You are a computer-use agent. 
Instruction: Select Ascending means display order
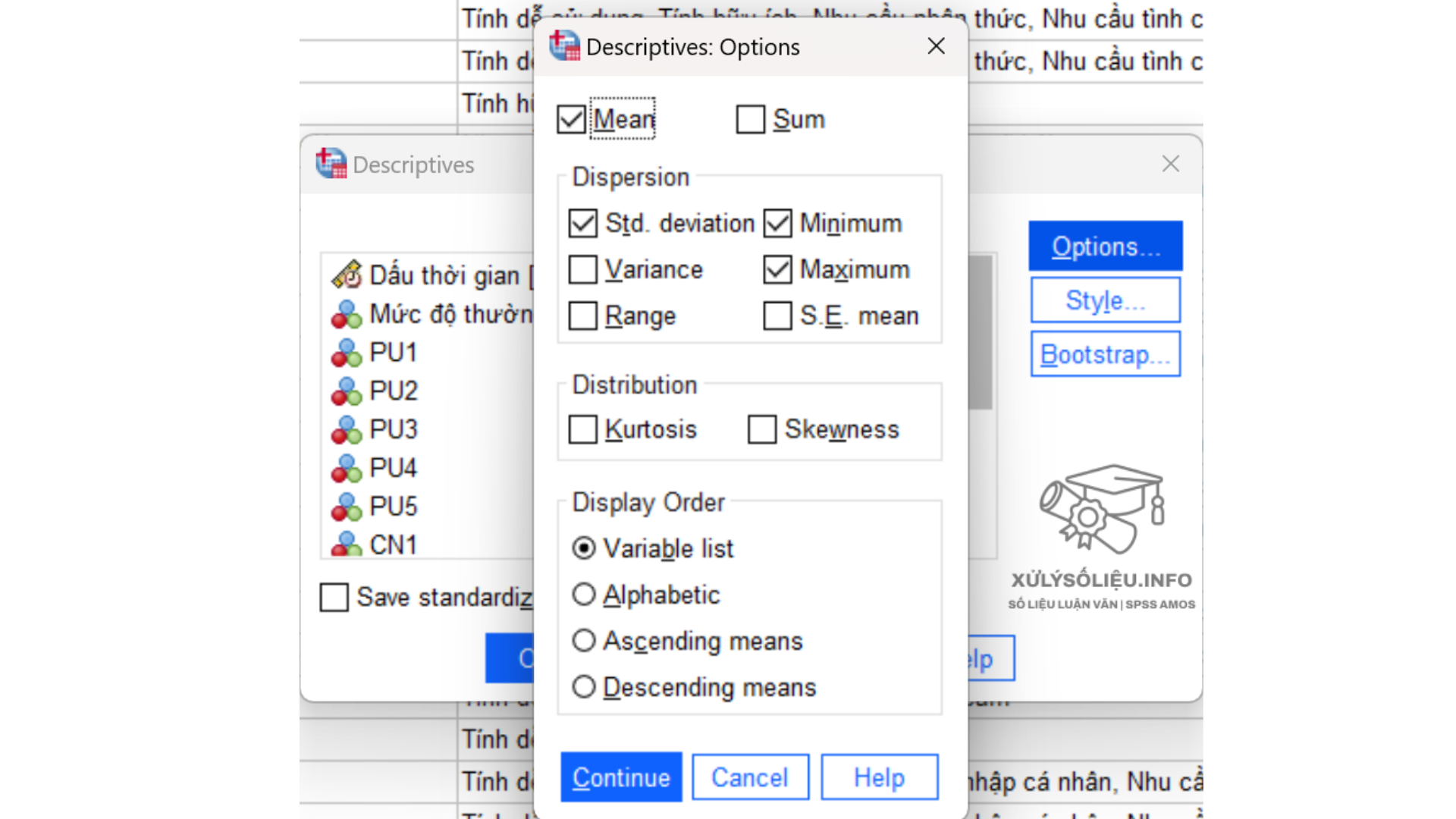[x=584, y=641]
